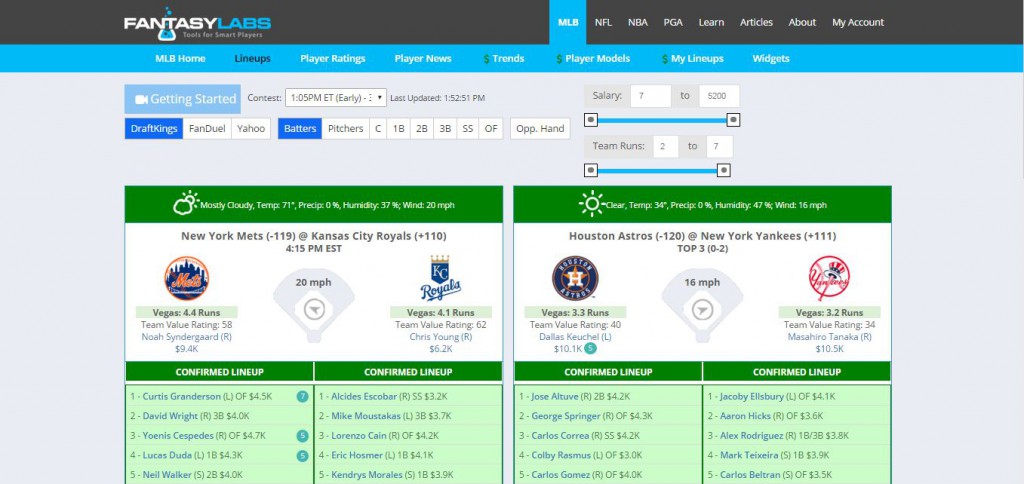The image size is (1024, 484).
Task: Open the Player News page
Action: point(423,59)
